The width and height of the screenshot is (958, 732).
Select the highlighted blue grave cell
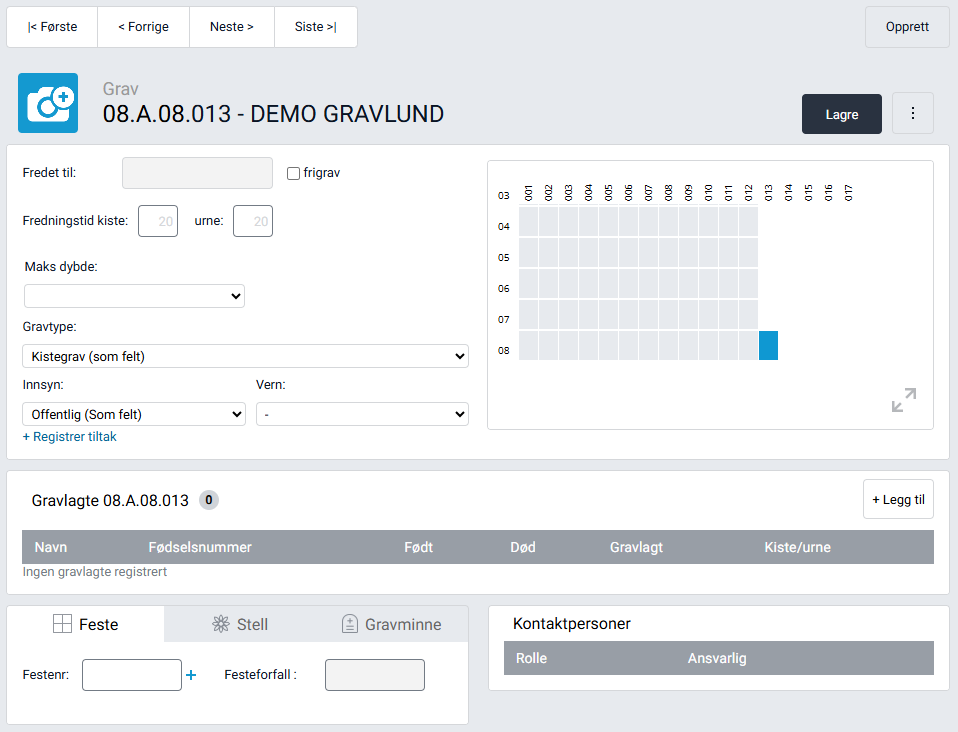click(x=768, y=345)
